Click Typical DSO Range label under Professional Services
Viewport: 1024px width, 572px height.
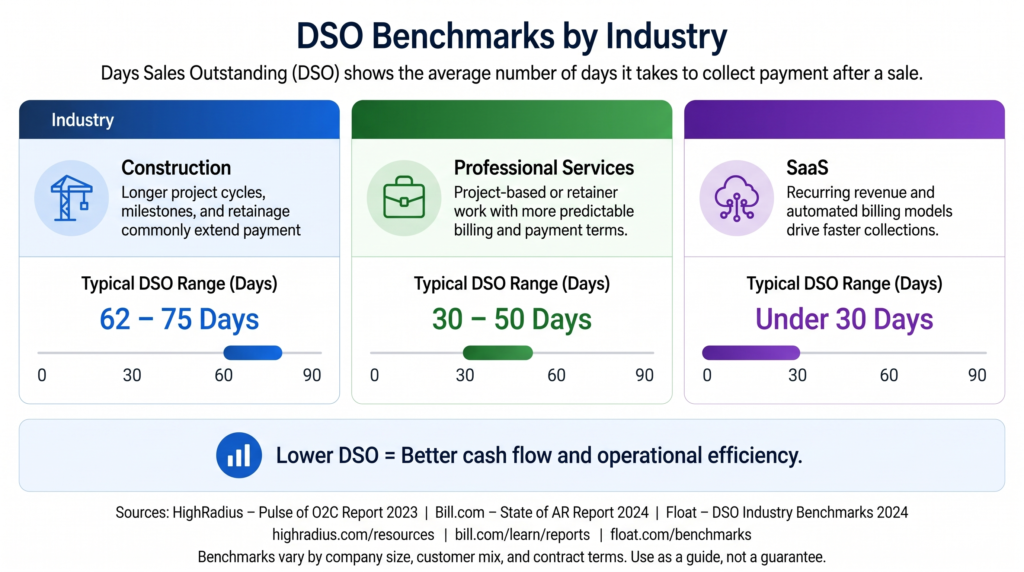click(512, 283)
